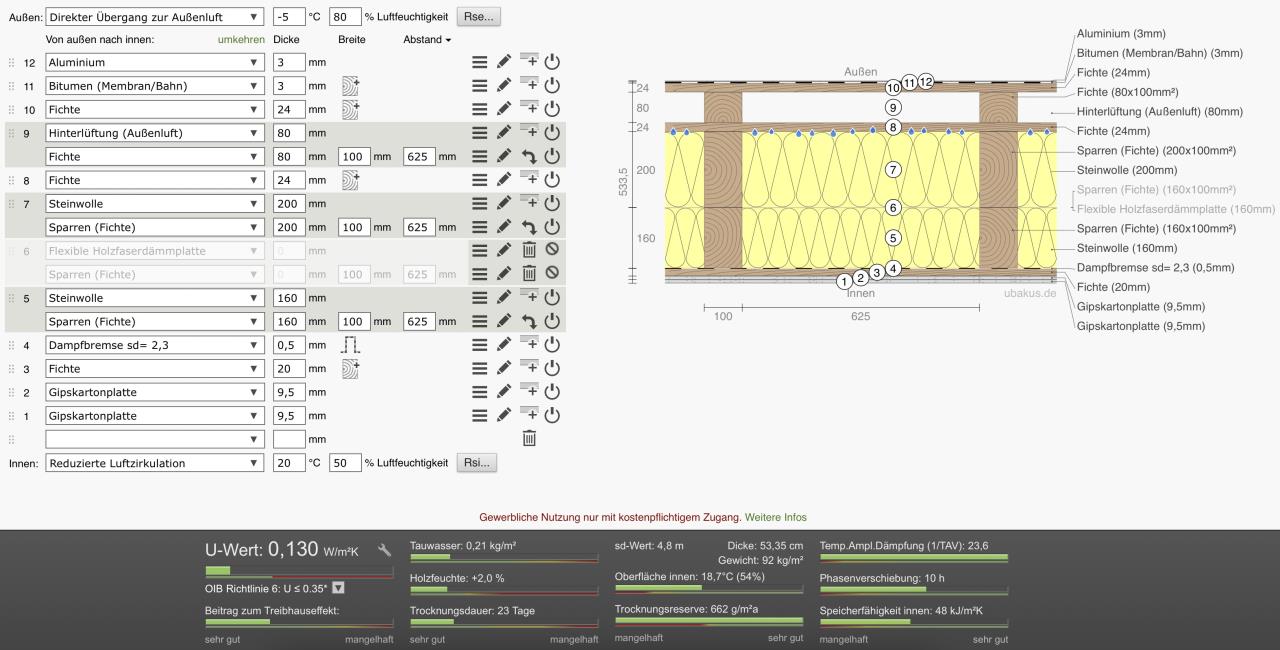This screenshot has width=1280, height=650.
Task: Click the outside temperature field showing -5
Action: [289, 17]
